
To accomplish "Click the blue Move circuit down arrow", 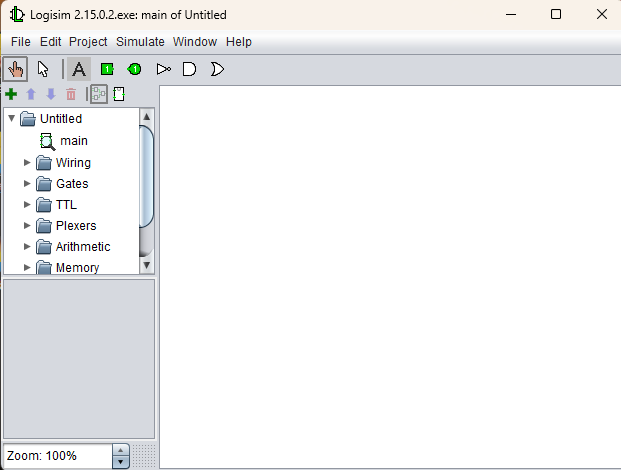I will tap(51, 94).
